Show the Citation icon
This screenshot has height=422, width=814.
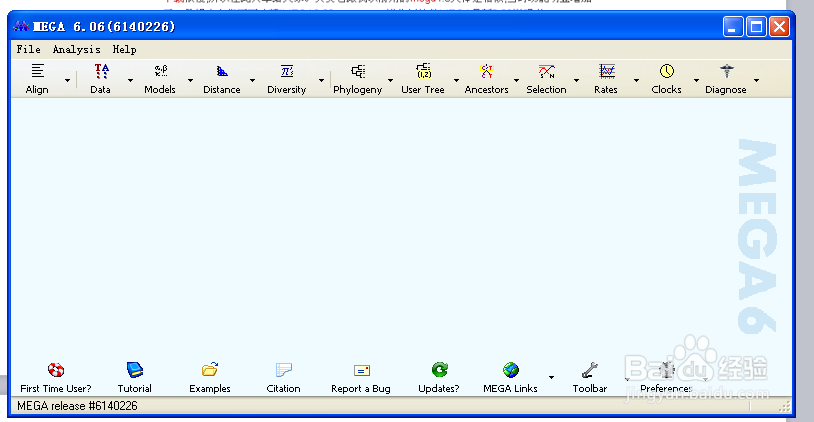pos(284,370)
